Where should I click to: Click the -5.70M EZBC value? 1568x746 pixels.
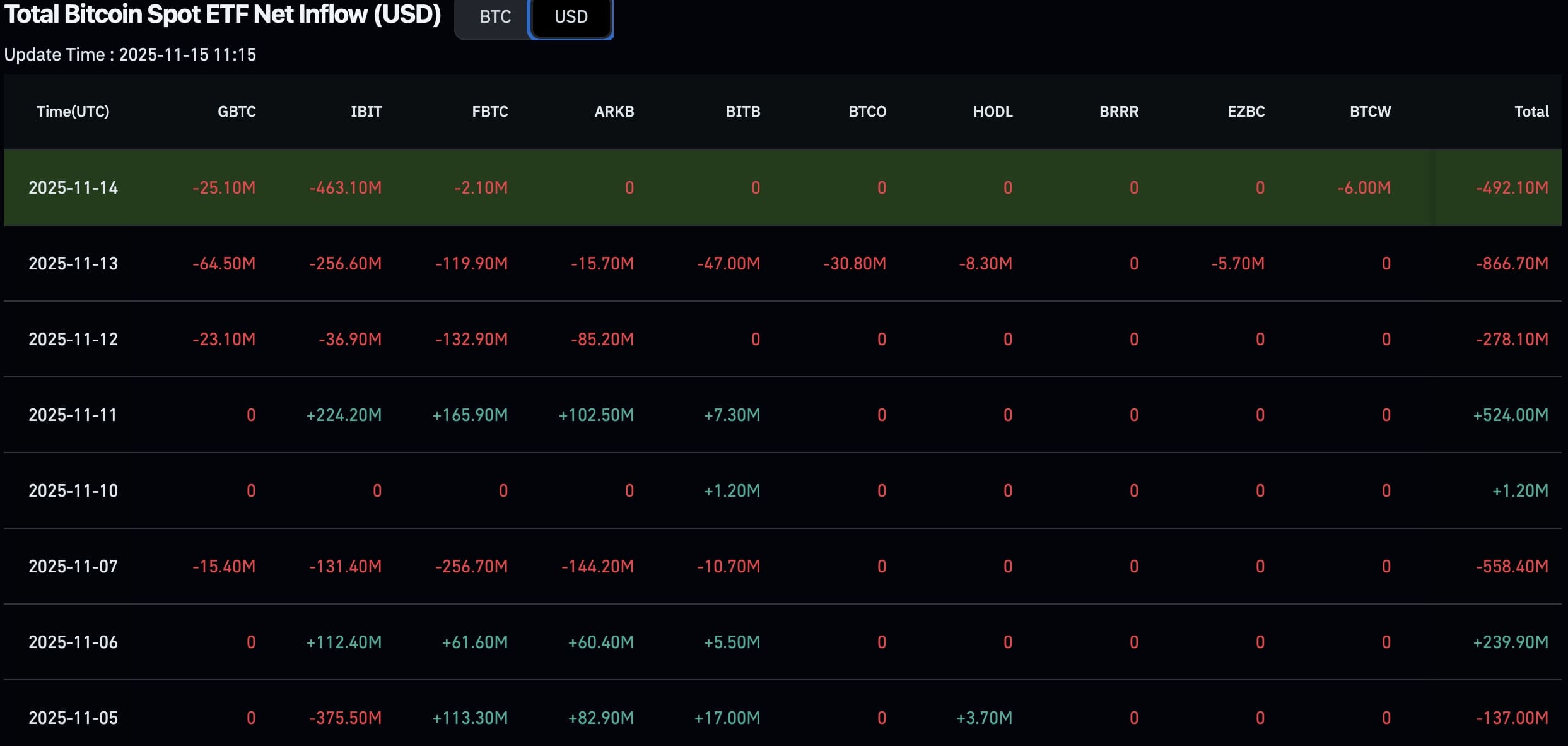pos(1237,264)
